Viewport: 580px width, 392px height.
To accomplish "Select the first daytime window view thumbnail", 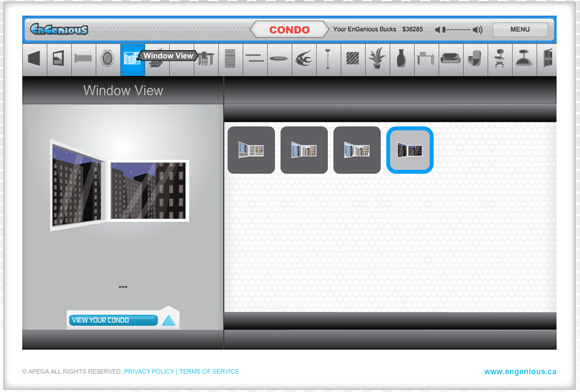I will click(x=251, y=150).
